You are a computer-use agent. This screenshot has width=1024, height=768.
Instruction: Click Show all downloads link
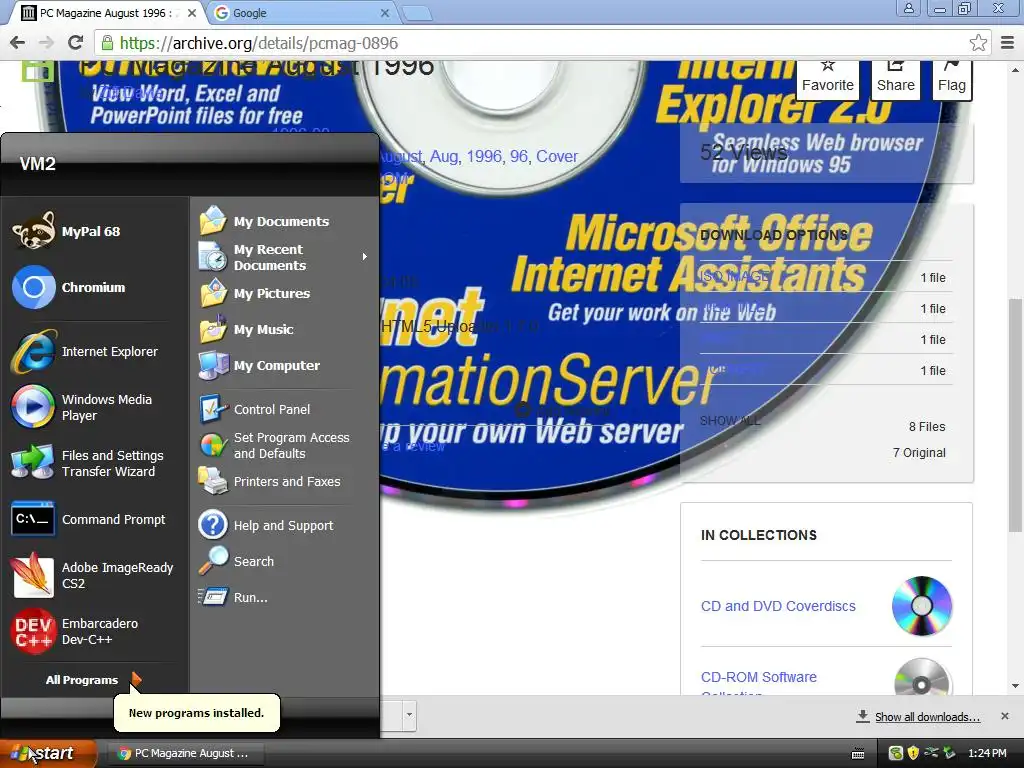[x=927, y=717]
